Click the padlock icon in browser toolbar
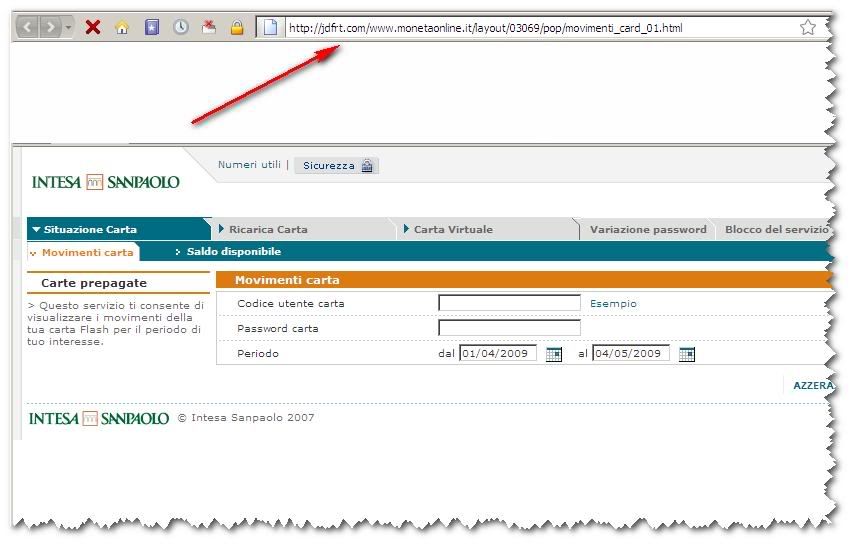The height and width of the screenshot is (546, 853). tap(237, 27)
